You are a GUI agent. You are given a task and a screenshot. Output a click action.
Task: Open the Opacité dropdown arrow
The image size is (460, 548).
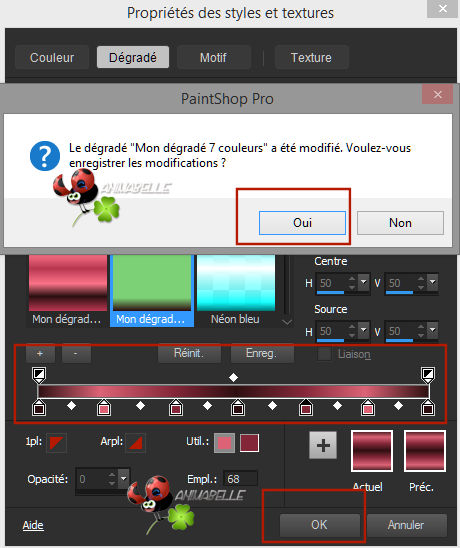[123, 478]
